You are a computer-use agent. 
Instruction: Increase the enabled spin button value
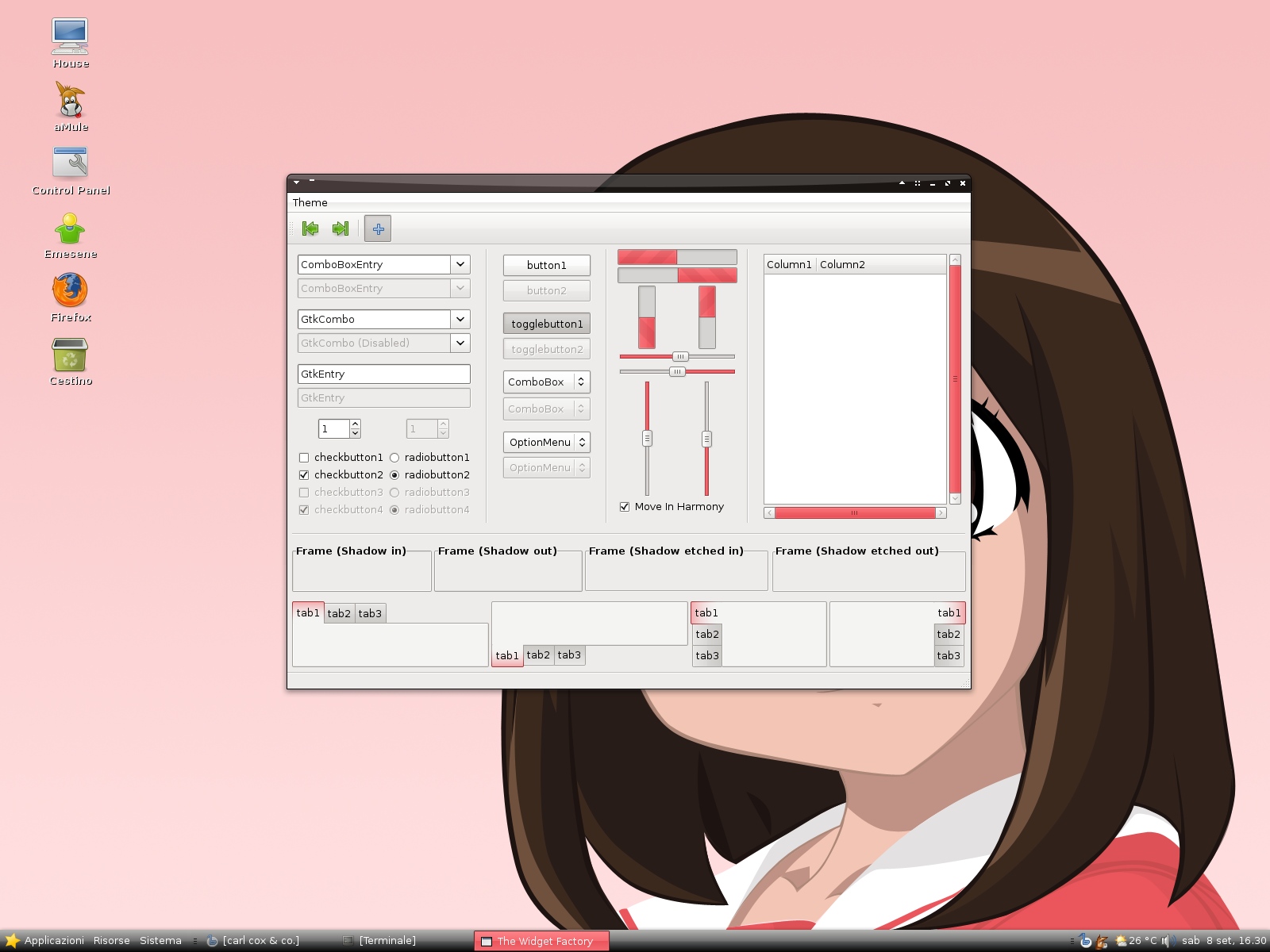click(355, 424)
